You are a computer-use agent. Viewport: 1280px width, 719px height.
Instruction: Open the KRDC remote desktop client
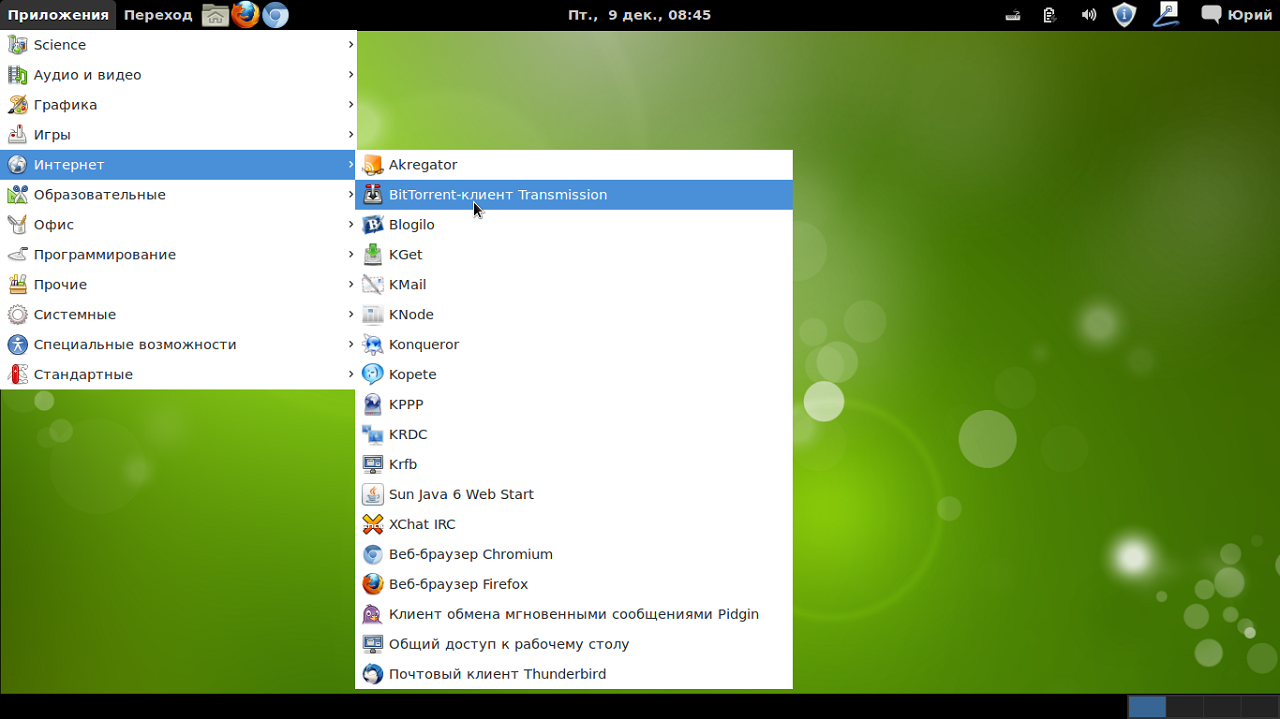(x=574, y=435)
